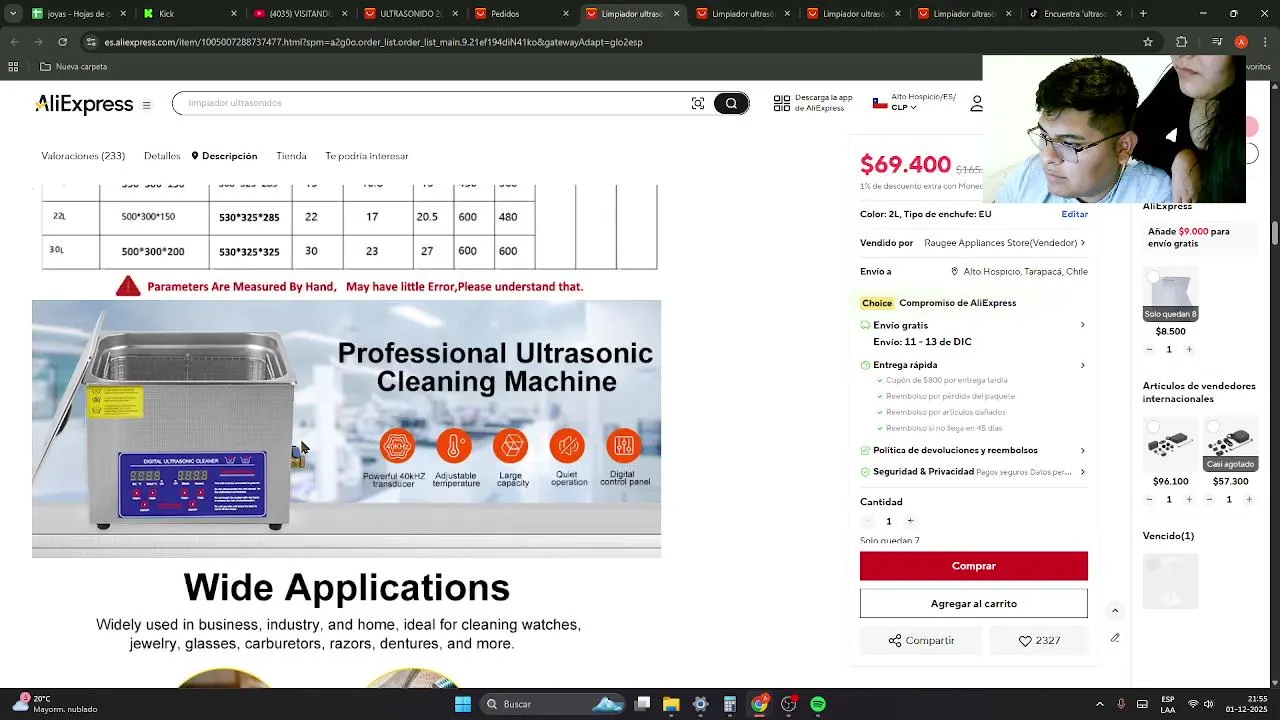The image size is (1280, 720).
Task: Select the $57.300 cart item checkbox
Action: (x=1212, y=427)
